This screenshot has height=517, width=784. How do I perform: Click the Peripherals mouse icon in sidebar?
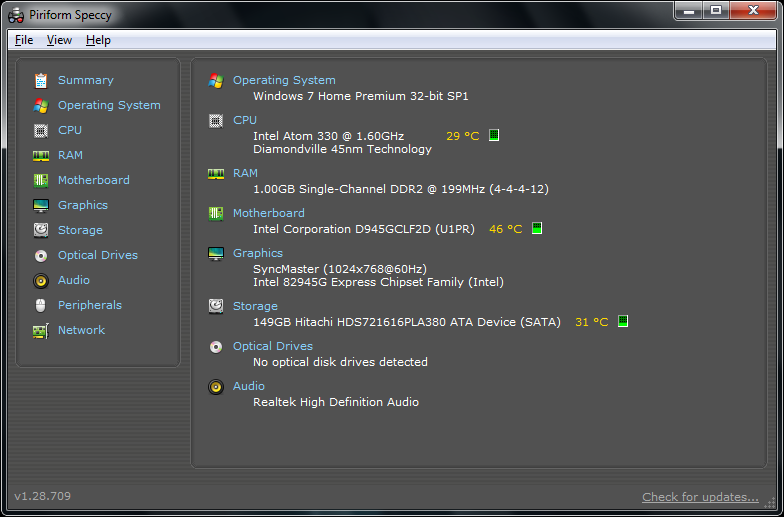(40, 305)
